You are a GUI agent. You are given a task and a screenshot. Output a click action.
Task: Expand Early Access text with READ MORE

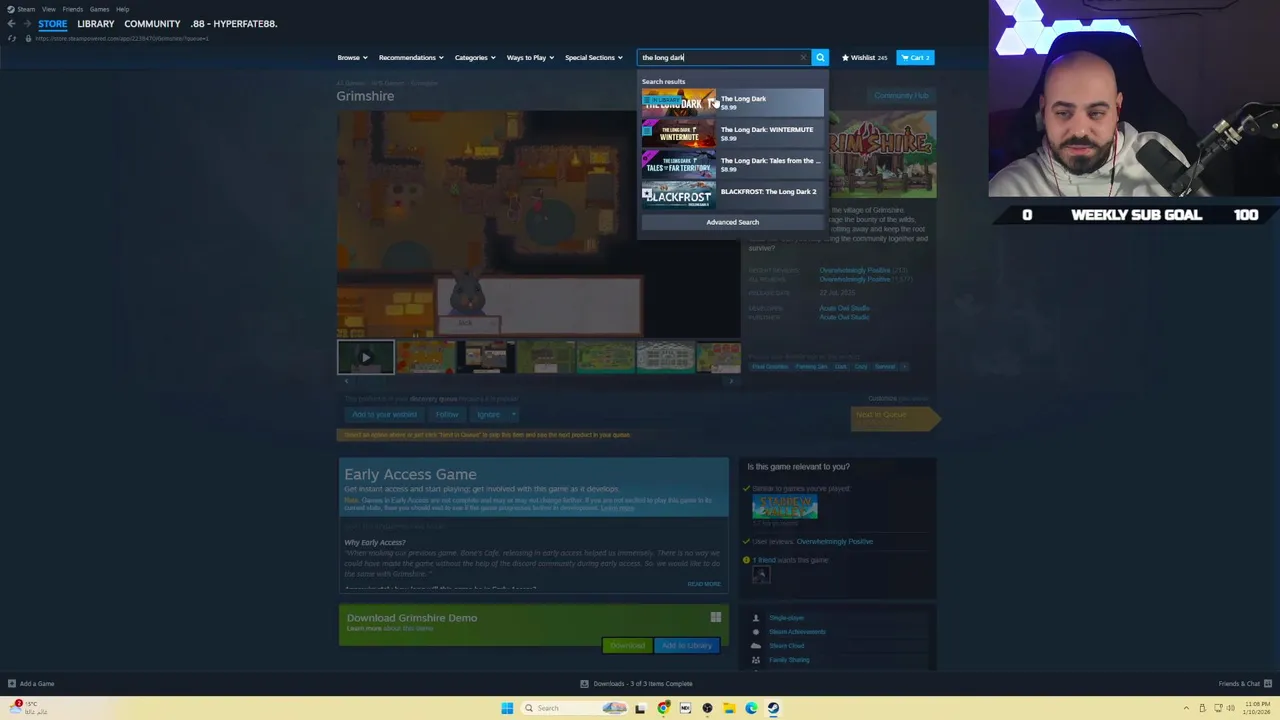pyautogui.click(x=704, y=584)
